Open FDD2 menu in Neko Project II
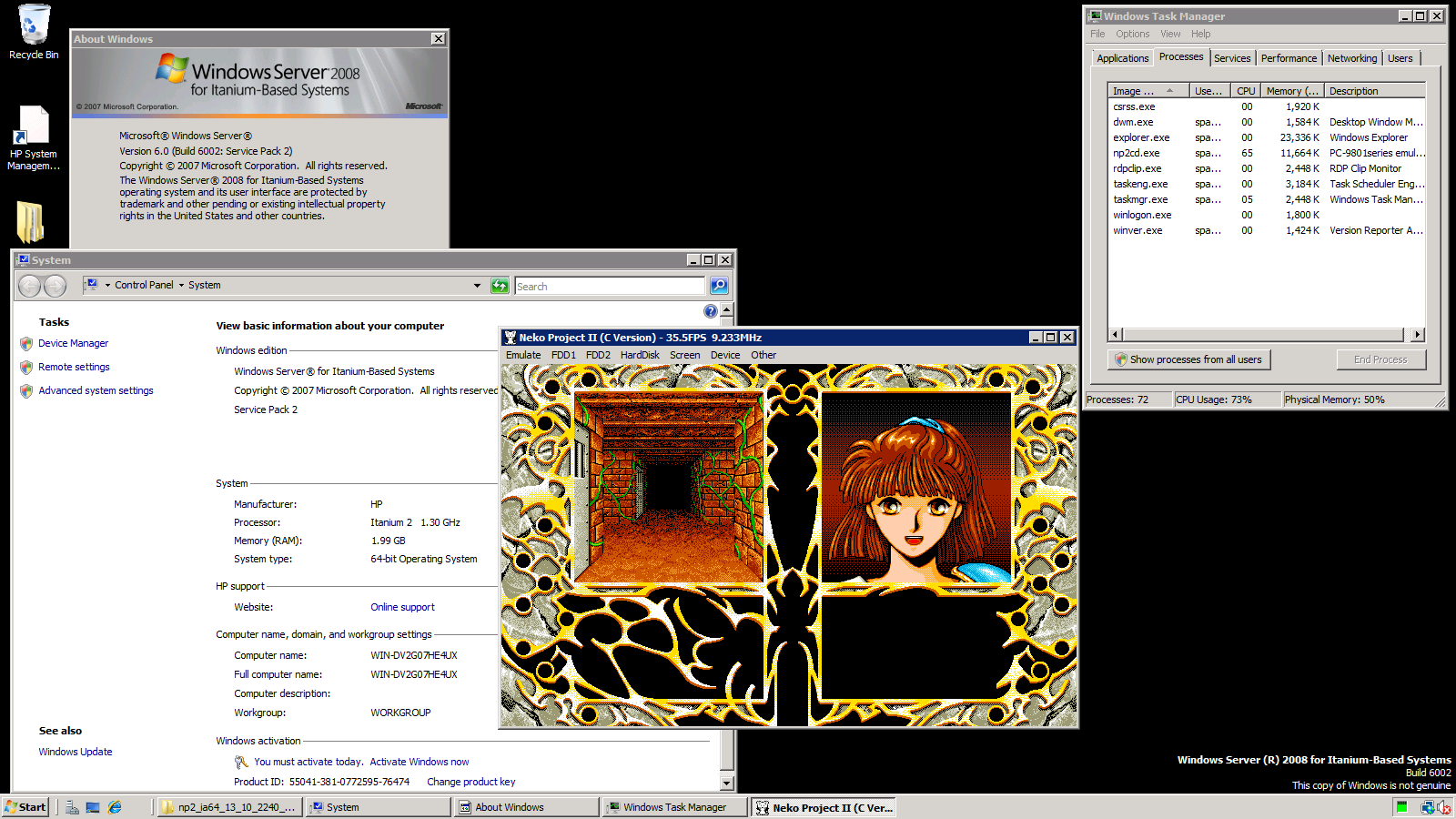The height and width of the screenshot is (819, 1456). [x=598, y=355]
